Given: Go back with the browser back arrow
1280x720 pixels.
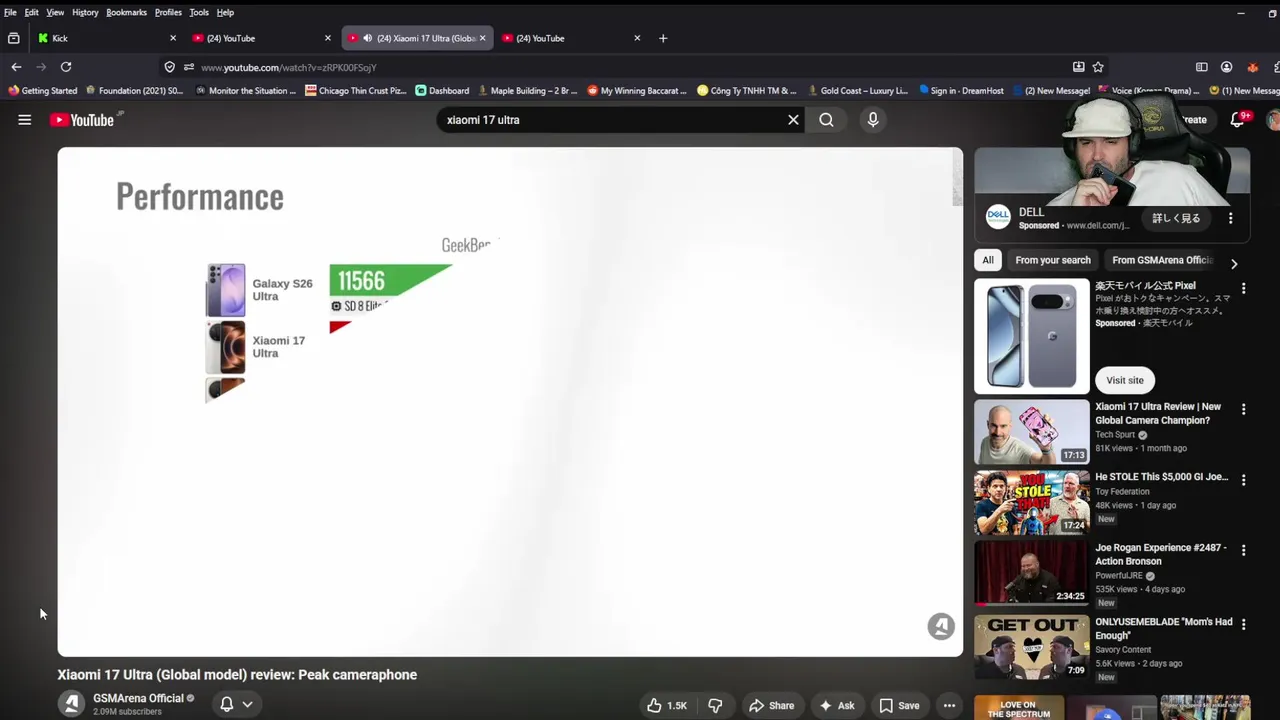Looking at the screenshot, I should click(x=16, y=67).
